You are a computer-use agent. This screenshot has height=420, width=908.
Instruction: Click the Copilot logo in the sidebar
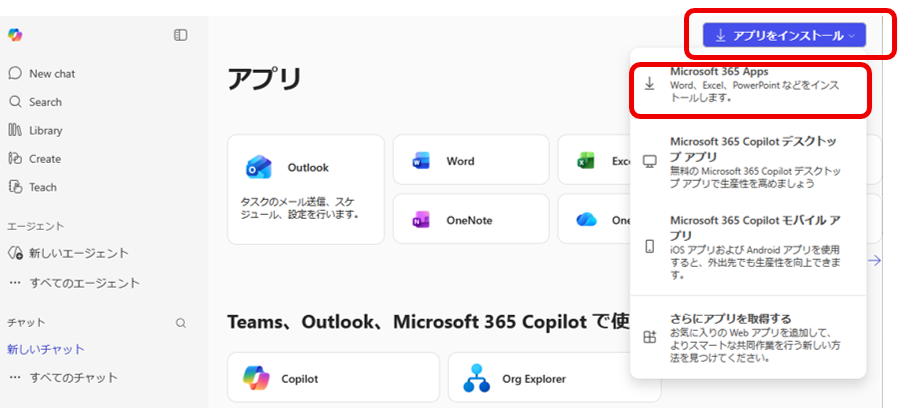15,35
